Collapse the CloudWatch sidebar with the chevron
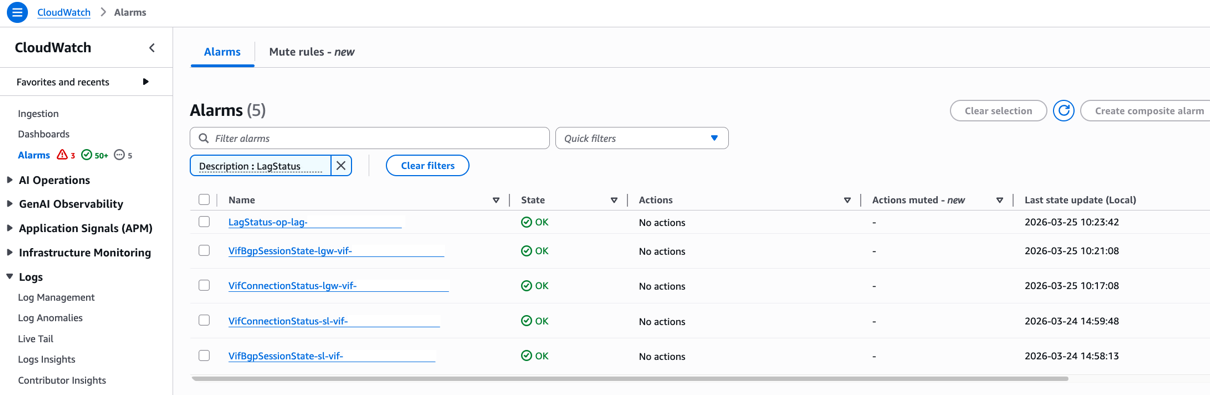This screenshot has height=395, width=1210. [152, 48]
